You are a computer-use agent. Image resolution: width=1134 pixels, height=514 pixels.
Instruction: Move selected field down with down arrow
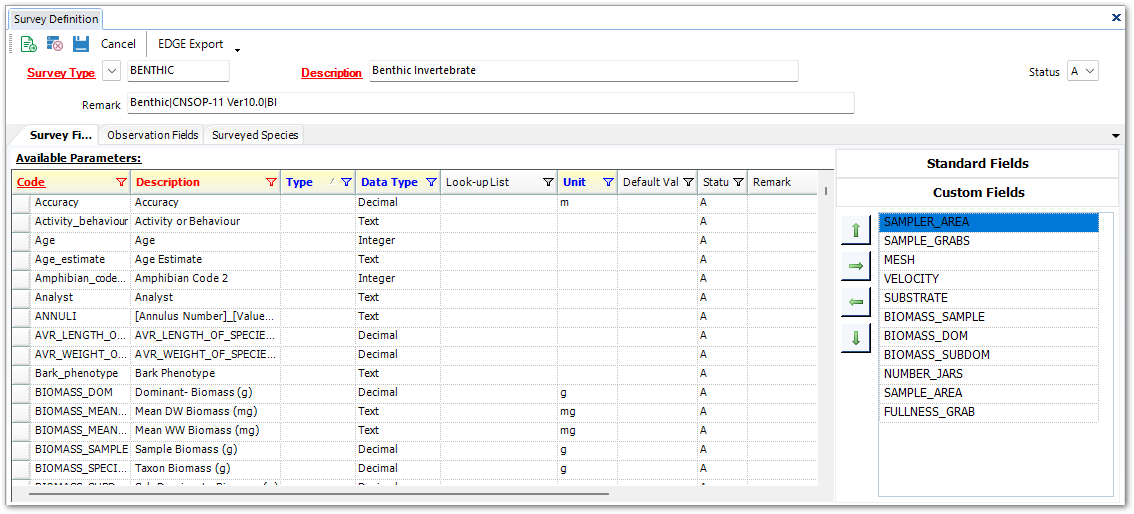pos(855,338)
